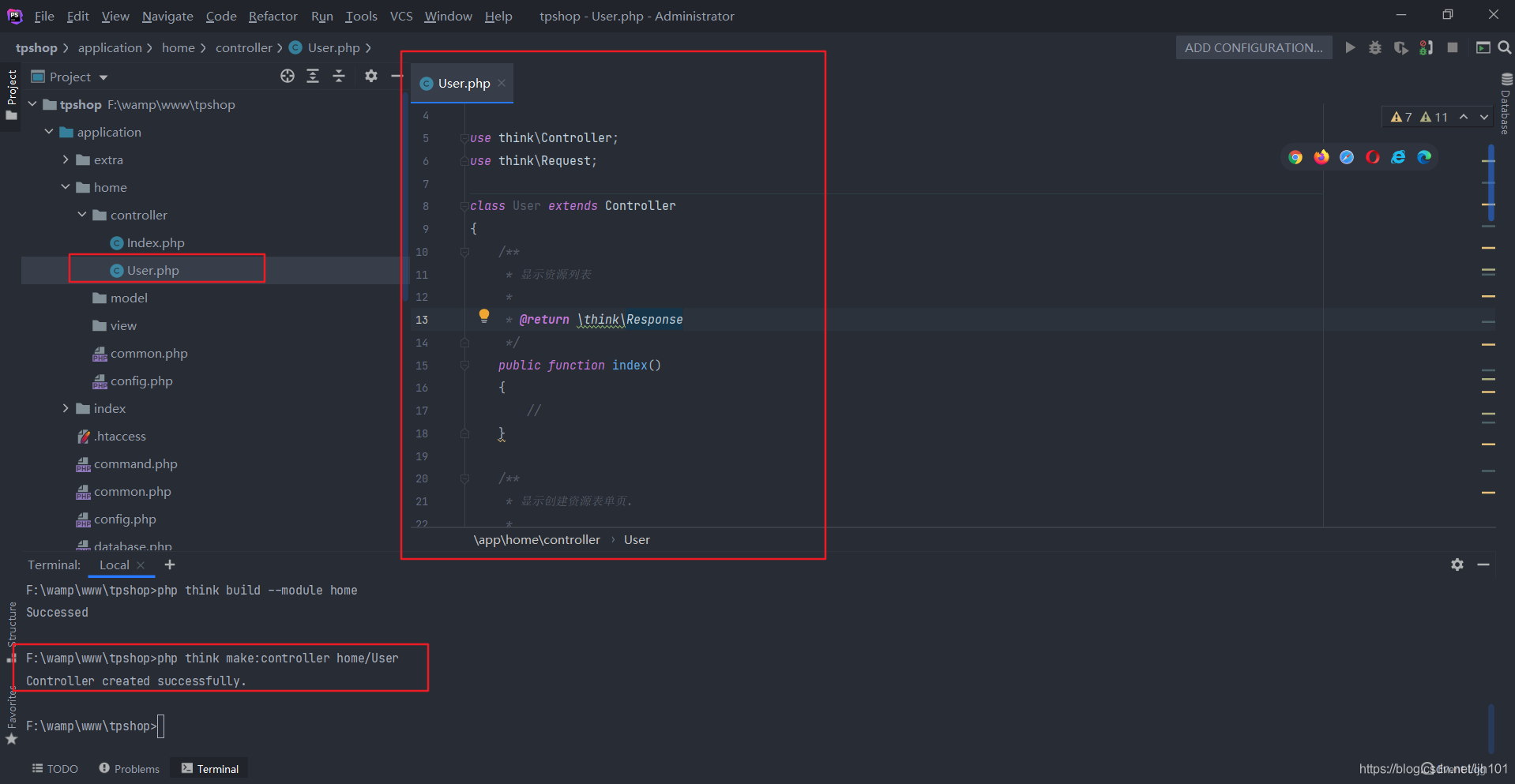Open in Safari browser icon
The image size is (1515, 784).
1347,157
